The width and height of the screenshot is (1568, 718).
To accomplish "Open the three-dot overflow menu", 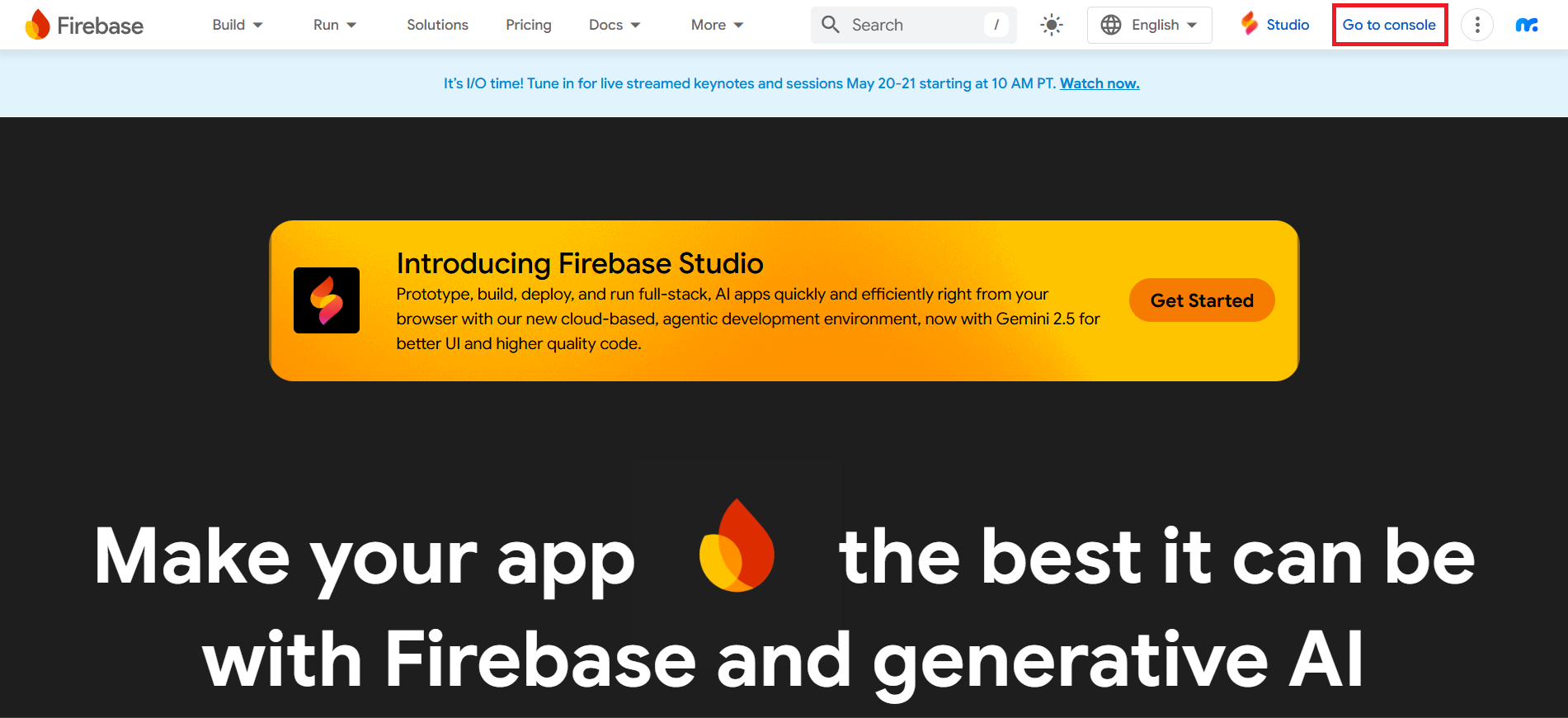I will tap(1477, 25).
